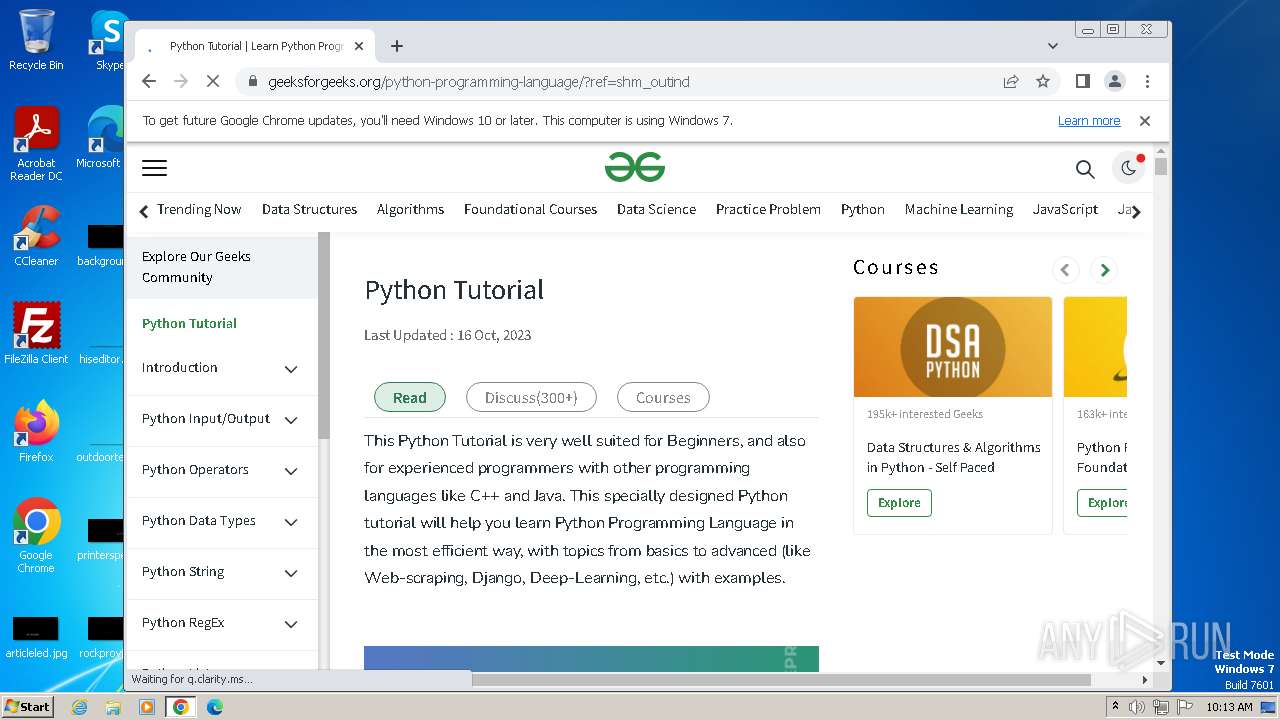Switch to the Courses tab
Viewport: 1280px width, 720px height.
pos(663,397)
